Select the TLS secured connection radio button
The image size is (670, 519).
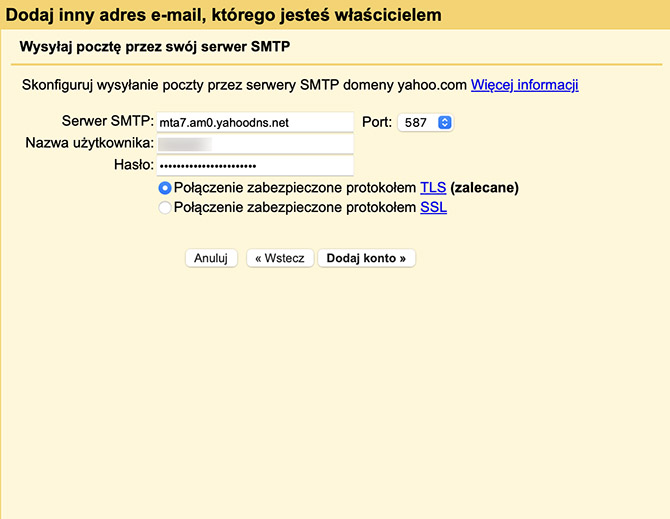165,188
